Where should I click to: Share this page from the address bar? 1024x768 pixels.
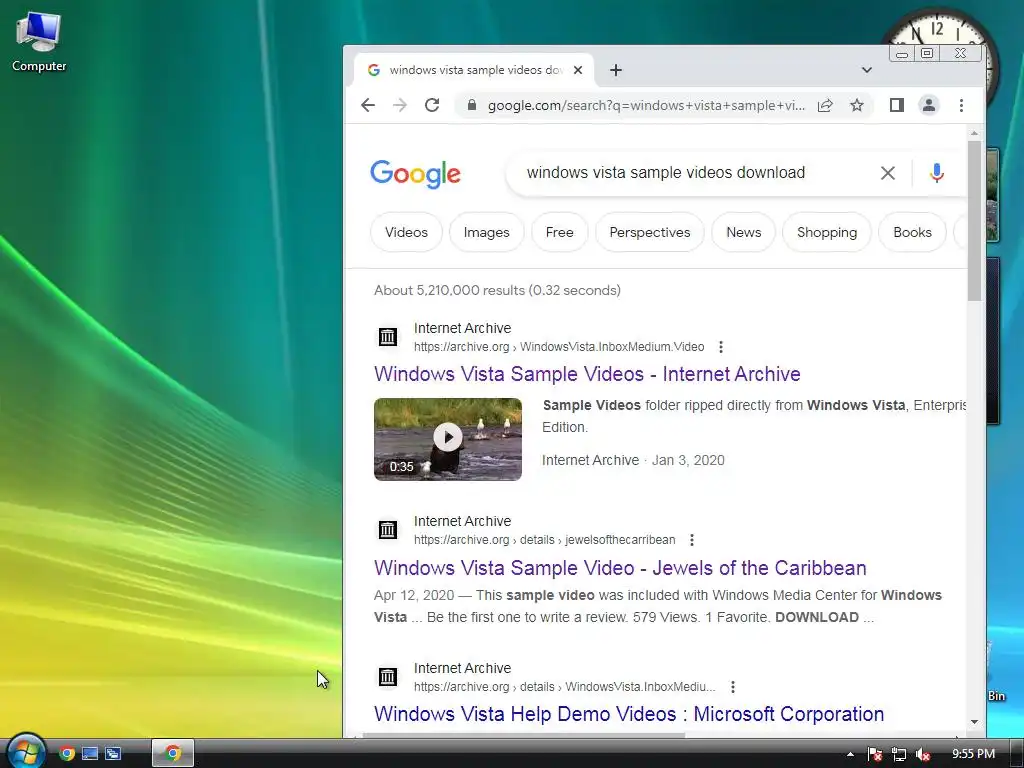[x=825, y=105]
